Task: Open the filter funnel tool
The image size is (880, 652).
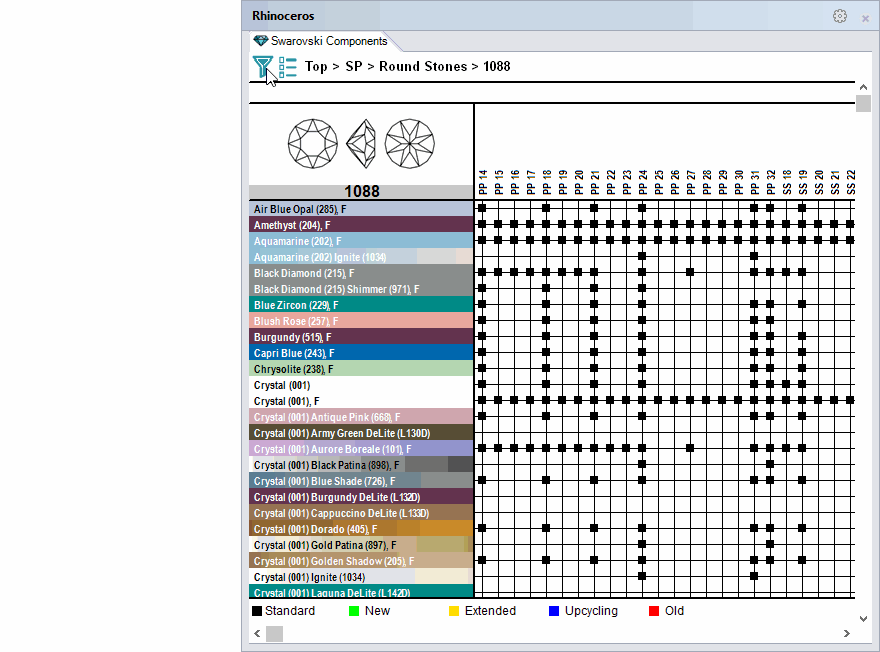Action: pyautogui.click(x=262, y=67)
